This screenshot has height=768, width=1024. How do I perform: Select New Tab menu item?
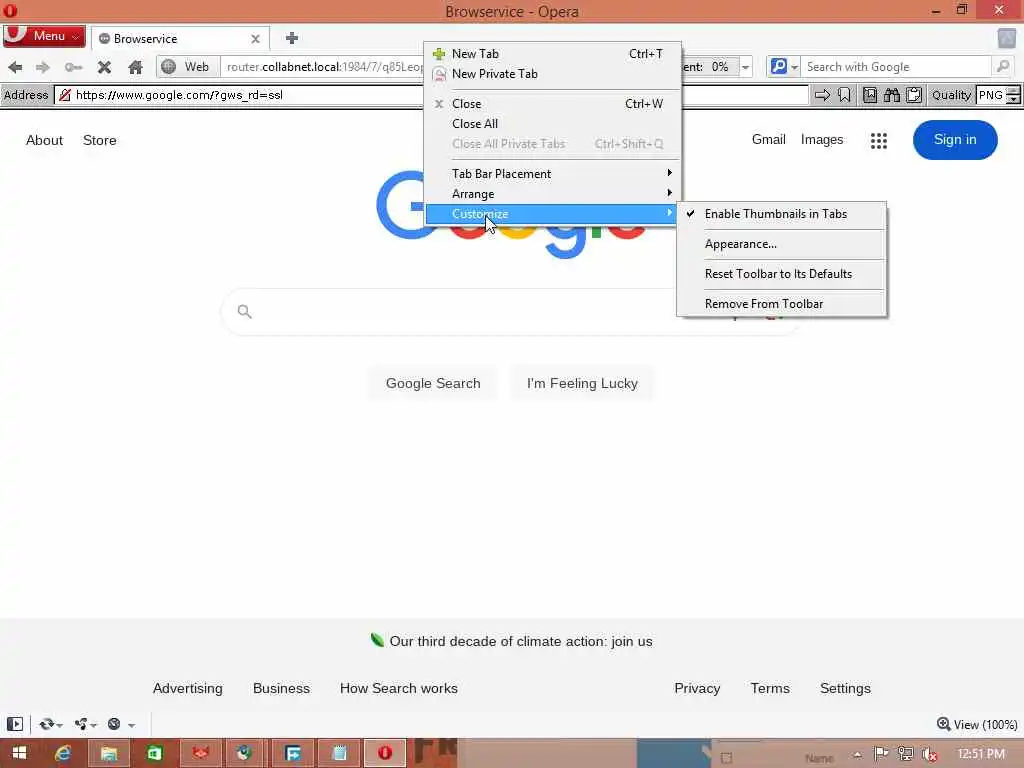(554, 54)
